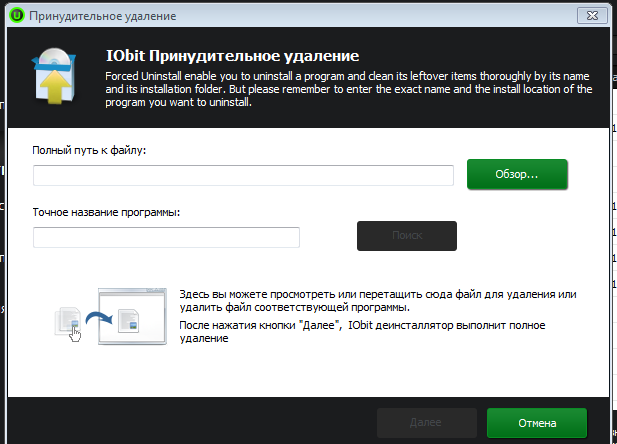Click the Принудительное удаление window title text

click(103, 16)
